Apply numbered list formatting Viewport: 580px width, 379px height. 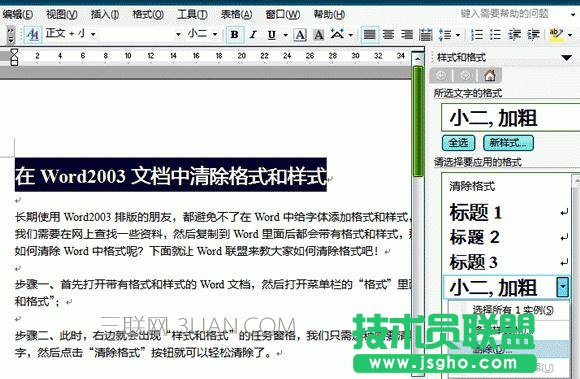click(x=477, y=35)
